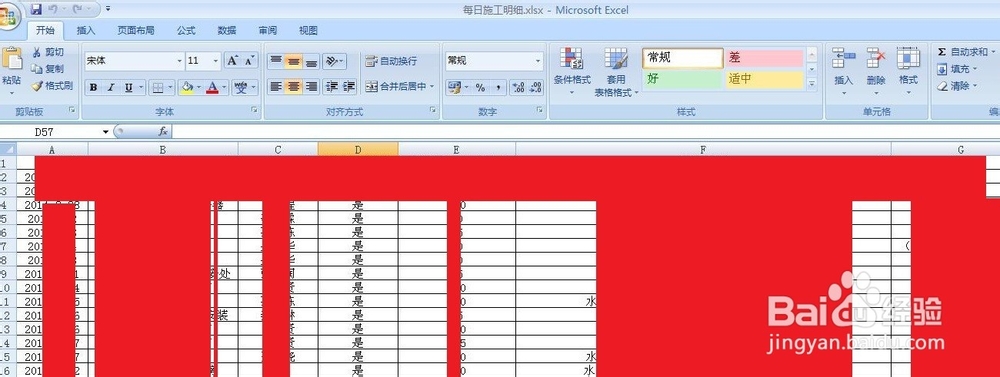Switch to the 开始 ribbon tab
1000x377 pixels.
(45, 30)
